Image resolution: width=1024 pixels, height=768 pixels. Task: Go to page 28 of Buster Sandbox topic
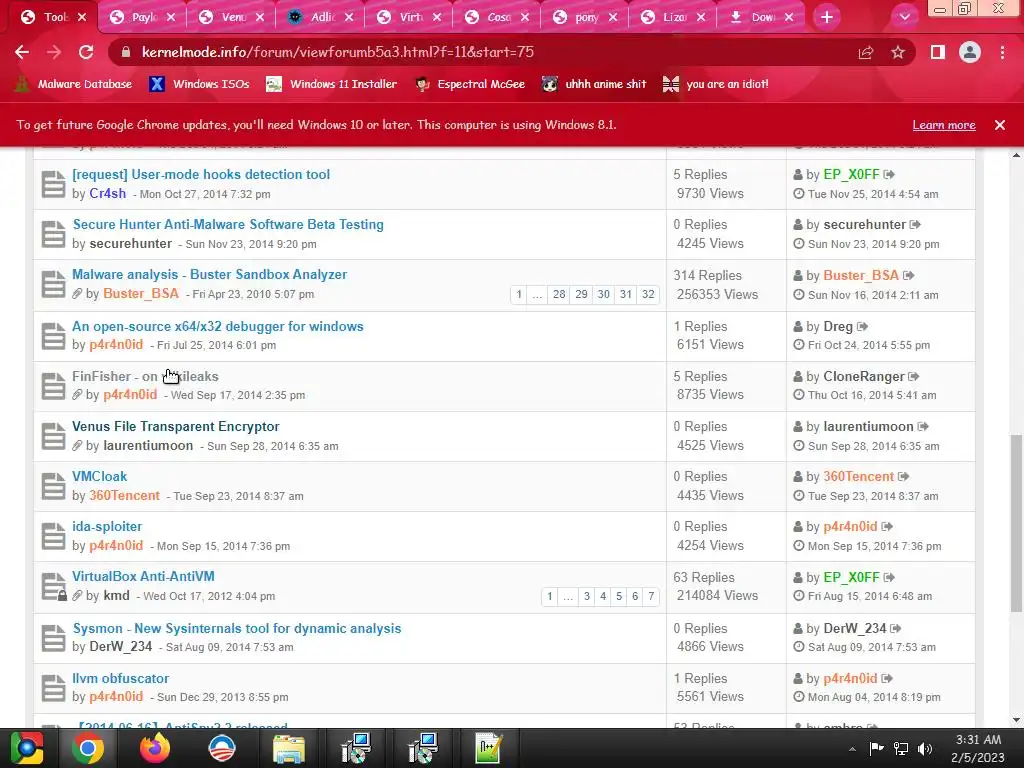point(559,295)
